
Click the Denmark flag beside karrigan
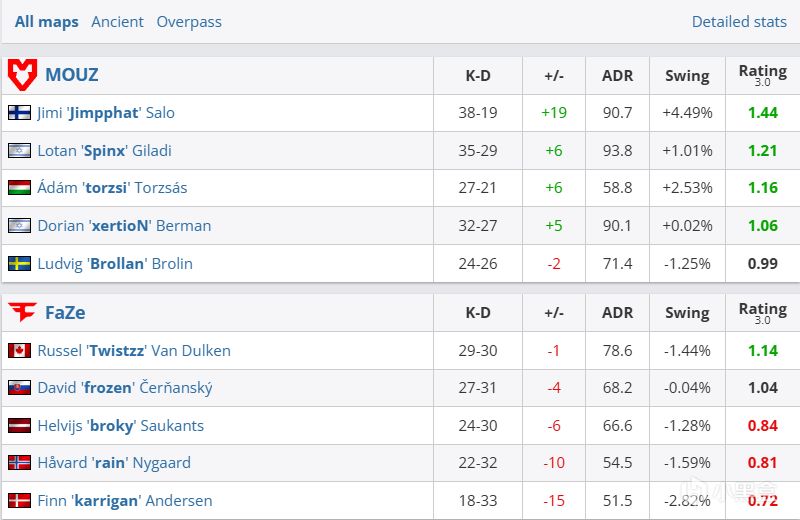click(x=19, y=501)
